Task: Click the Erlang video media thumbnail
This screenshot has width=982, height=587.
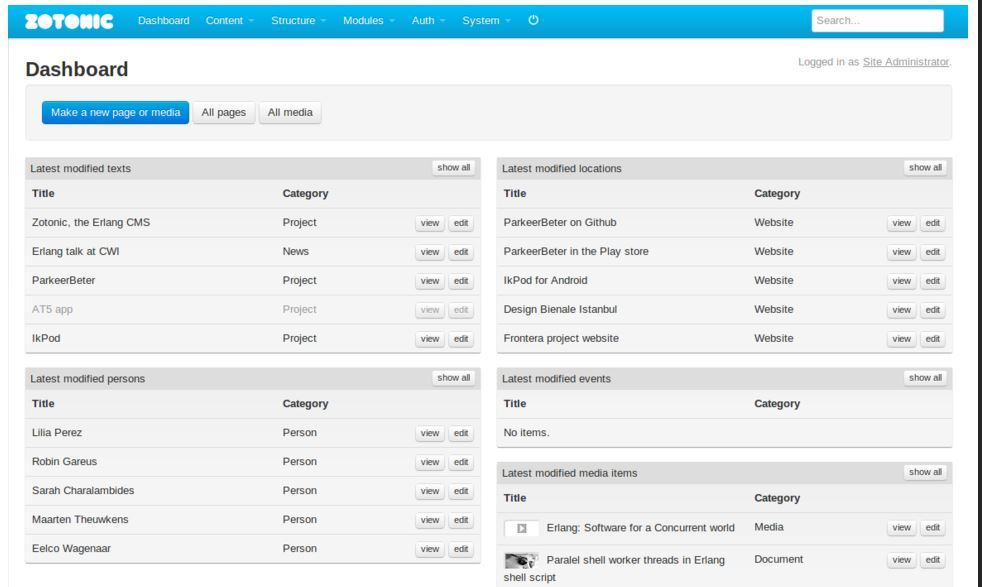Action: click(x=521, y=528)
